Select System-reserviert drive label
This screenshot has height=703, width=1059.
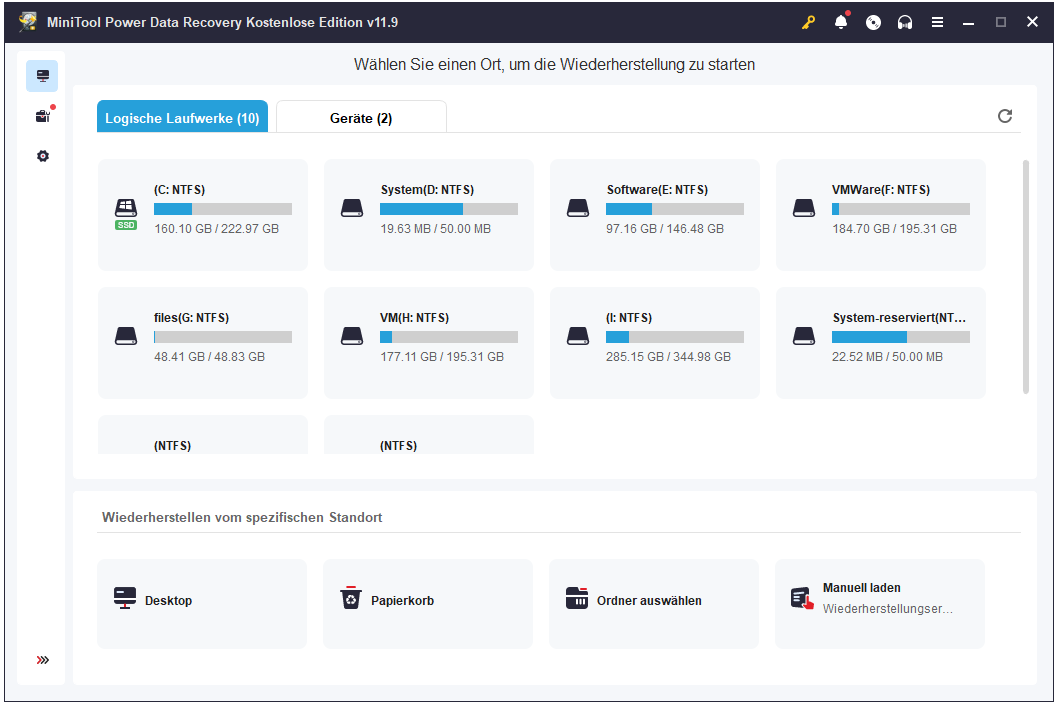tap(899, 317)
